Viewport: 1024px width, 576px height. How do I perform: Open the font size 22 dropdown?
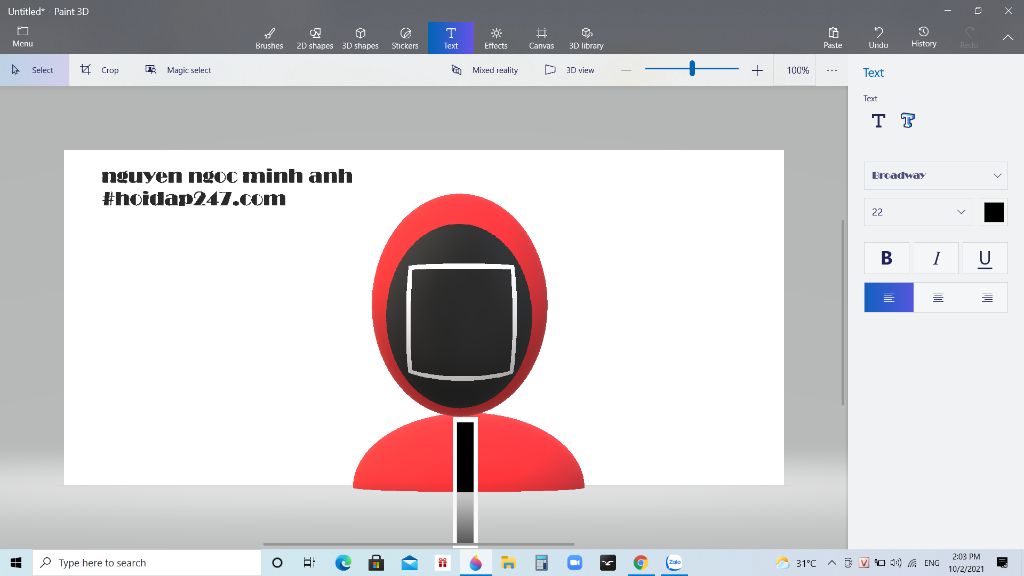(x=918, y=212)
